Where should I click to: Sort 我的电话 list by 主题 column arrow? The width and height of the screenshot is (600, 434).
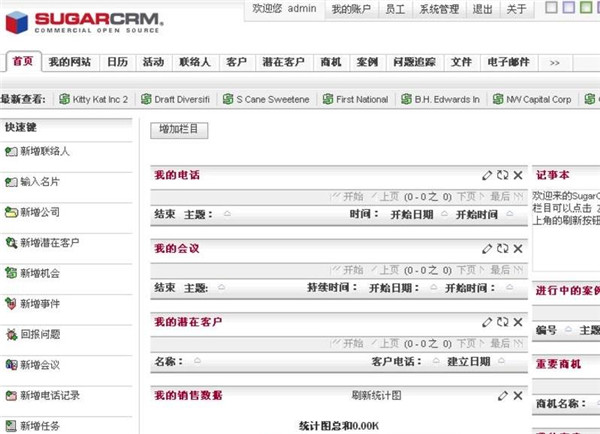[x=226, y=214]
